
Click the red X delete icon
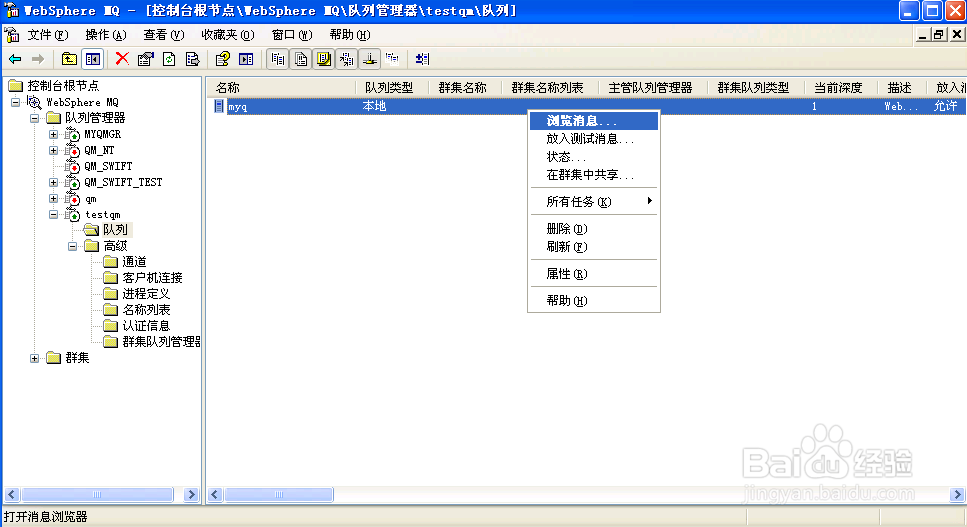pos(122,59)
